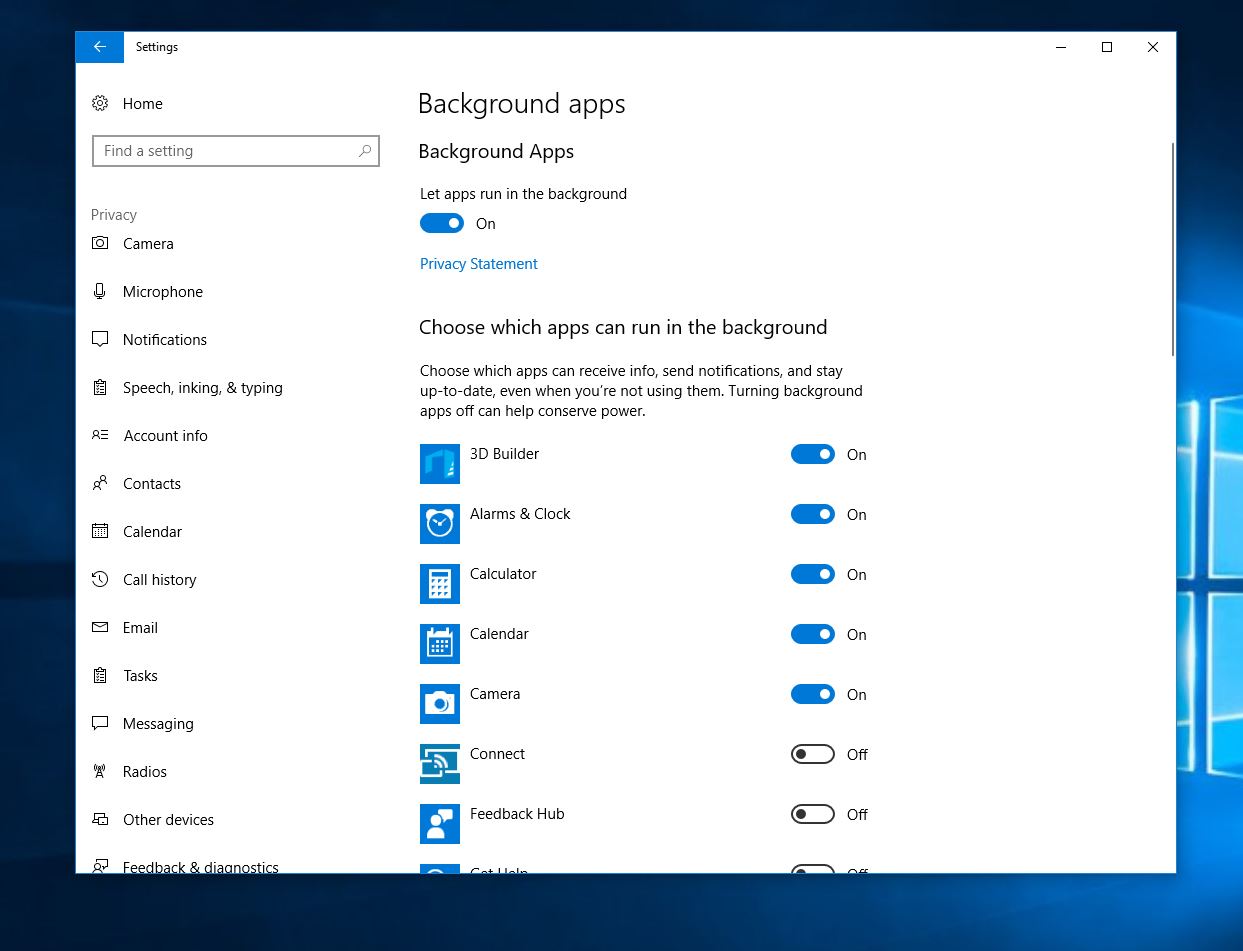Turn on Feedback Hub background toggle
1243x951 pixels.
pyautogui.click(x=812, y=814)
